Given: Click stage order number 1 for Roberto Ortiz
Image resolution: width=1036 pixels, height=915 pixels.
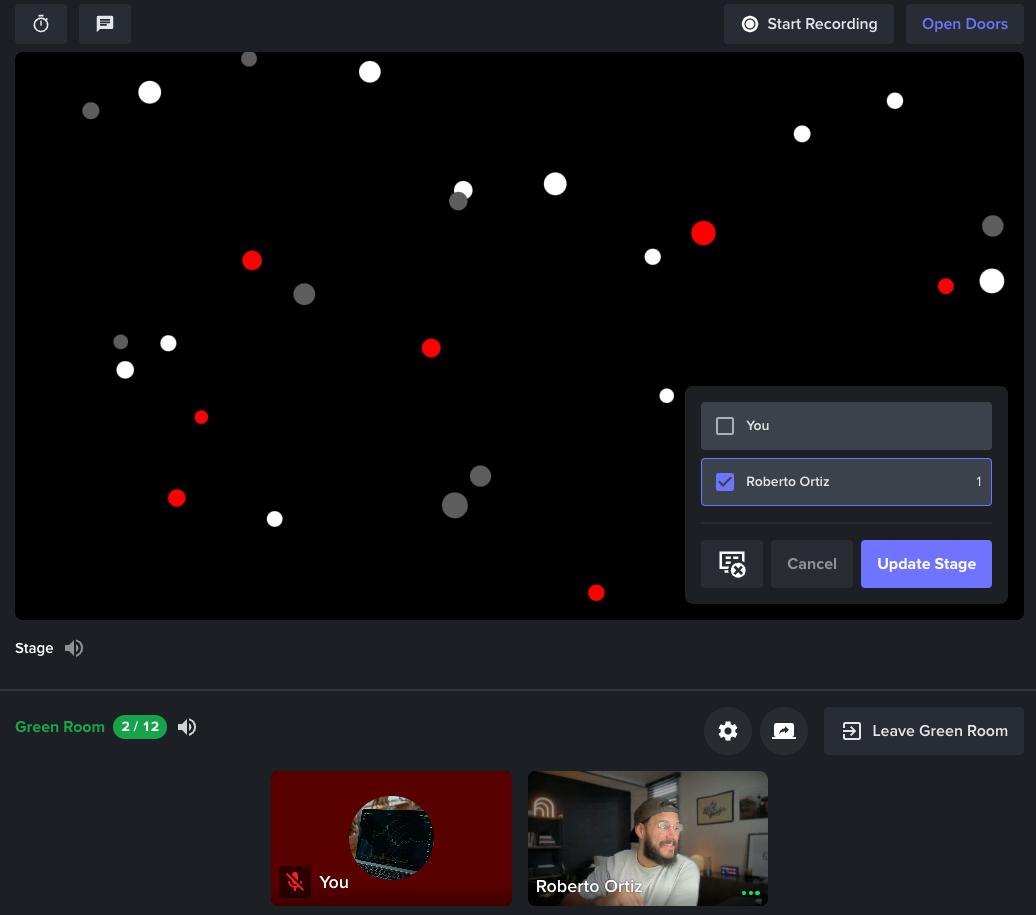Looking at the screenshot, I should [979, 482].
